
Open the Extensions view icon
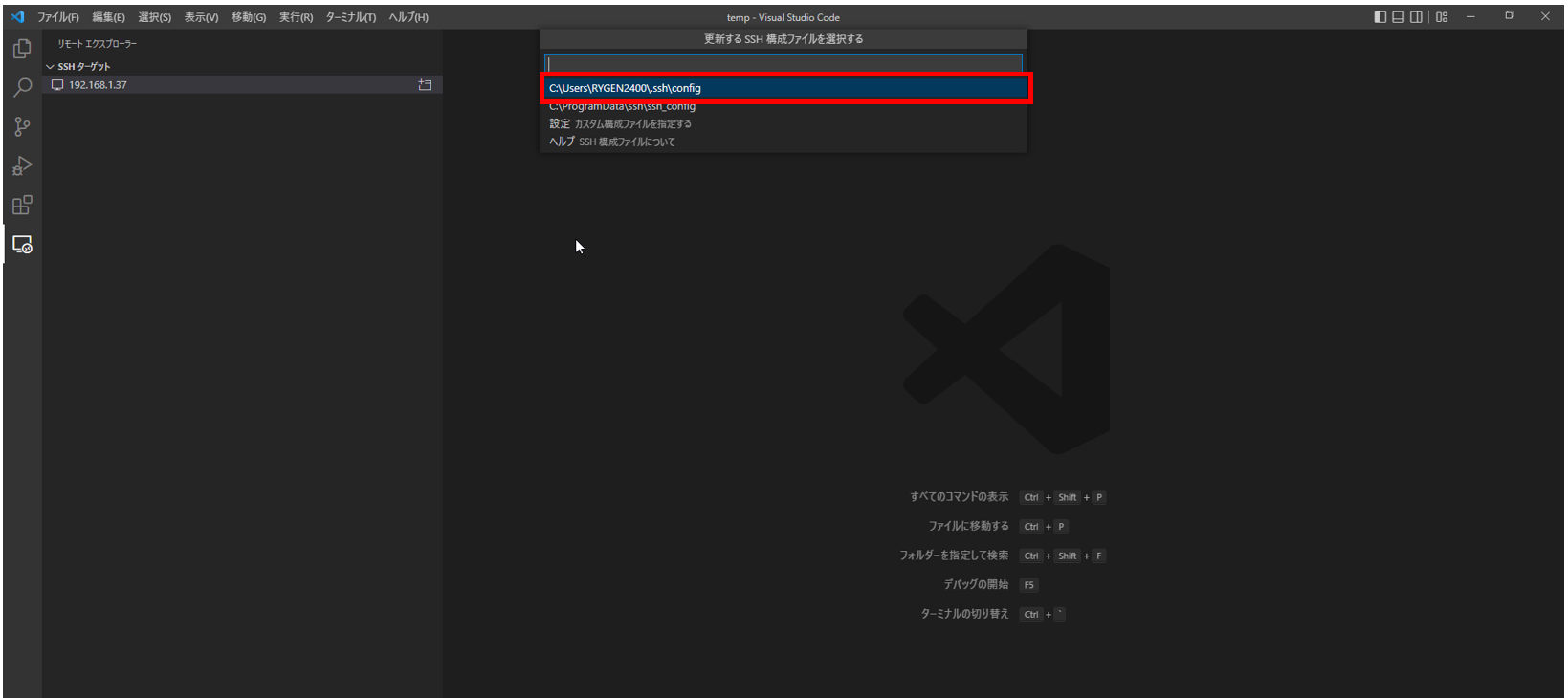(x=22, y=206)
